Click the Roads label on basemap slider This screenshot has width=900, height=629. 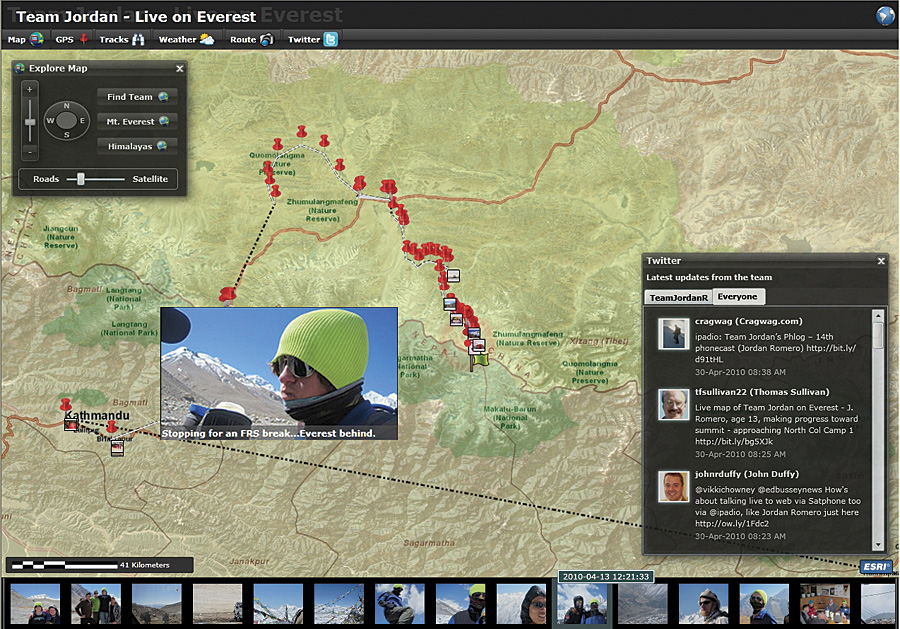pos(46,179)
